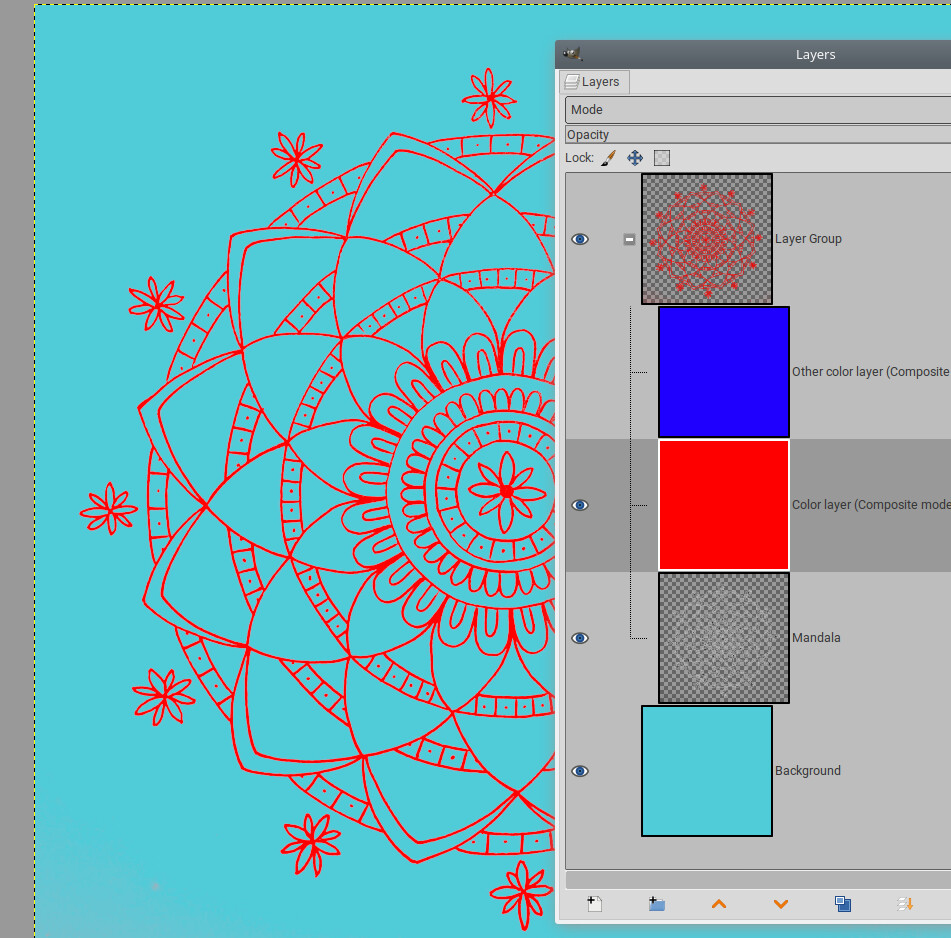This screenshot has height=938, width=951.
Task: Toggle visibility of the Mandala layer
Action: click(580, 638)
